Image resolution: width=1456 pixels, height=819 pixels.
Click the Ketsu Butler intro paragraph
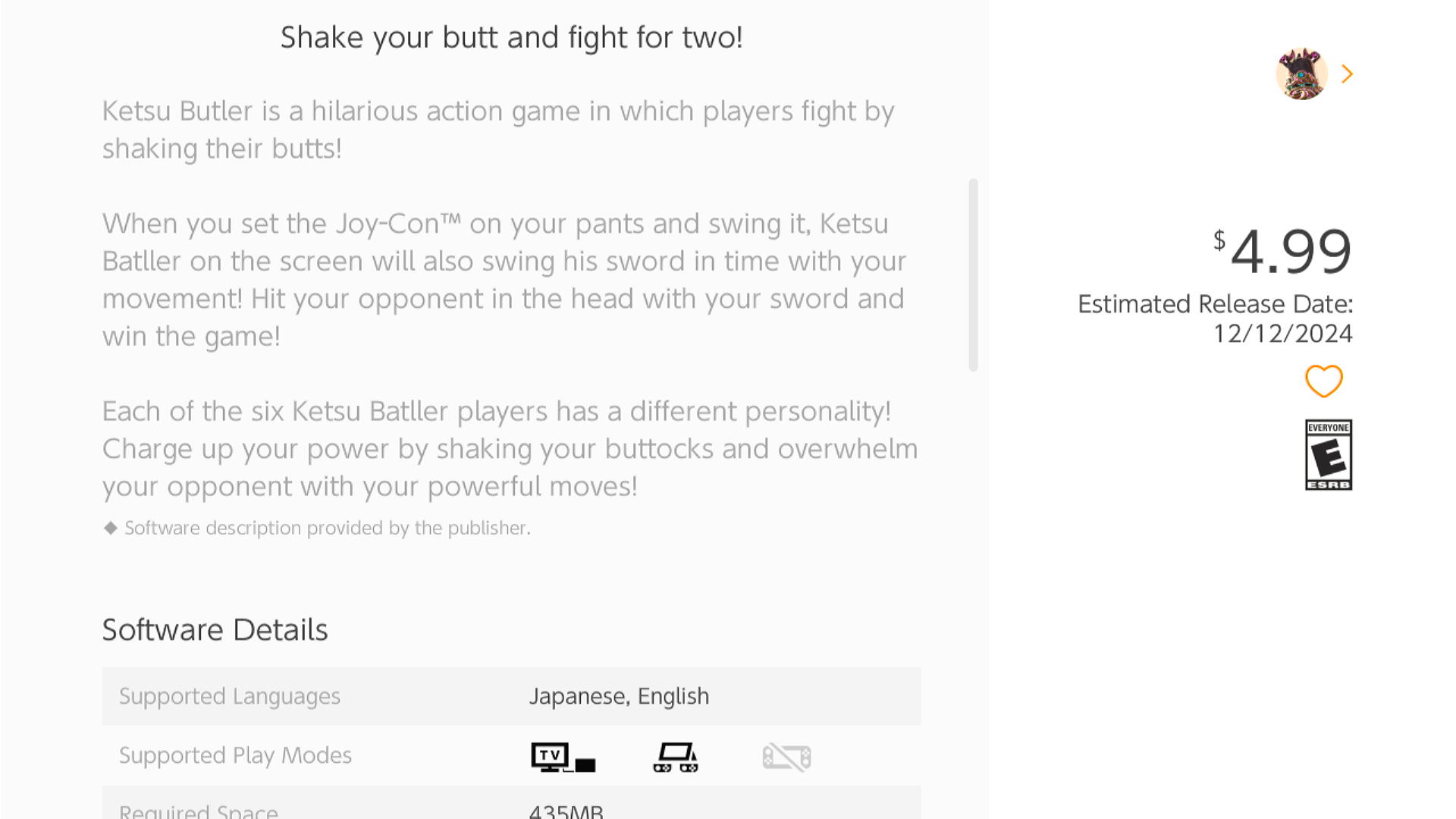point(498,130)
